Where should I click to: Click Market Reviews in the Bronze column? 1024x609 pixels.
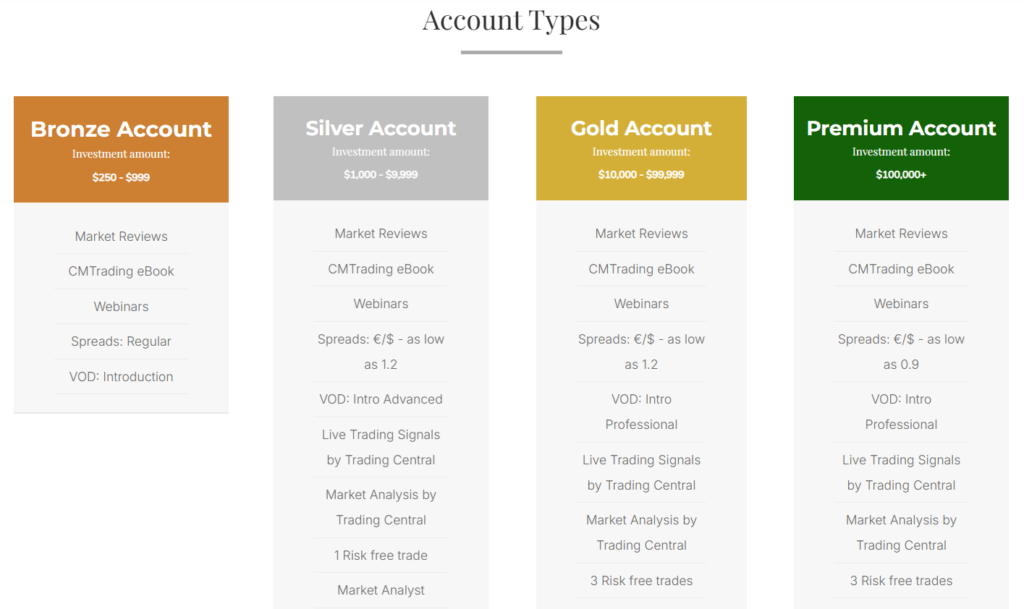tap(121, 237)
